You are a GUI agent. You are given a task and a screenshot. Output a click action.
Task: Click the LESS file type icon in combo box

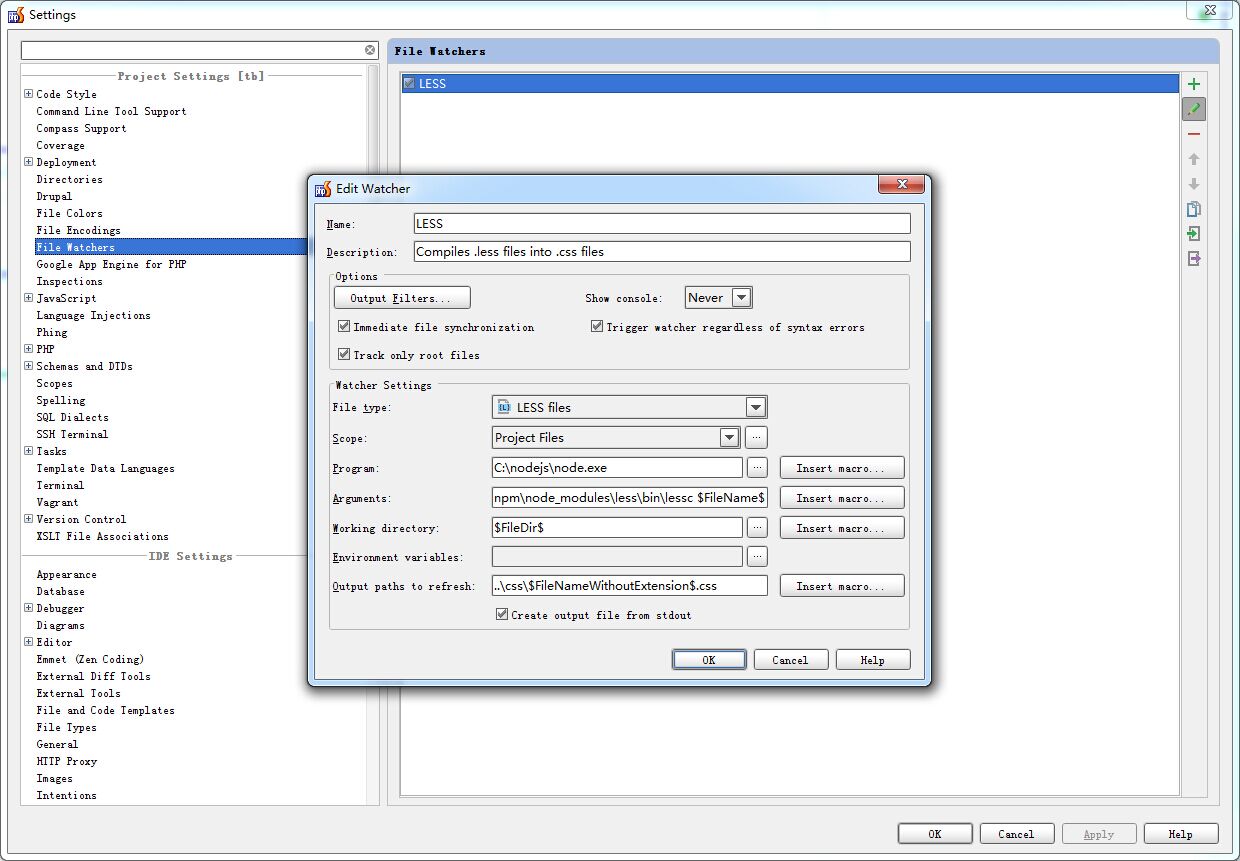(x=504, y=407)
